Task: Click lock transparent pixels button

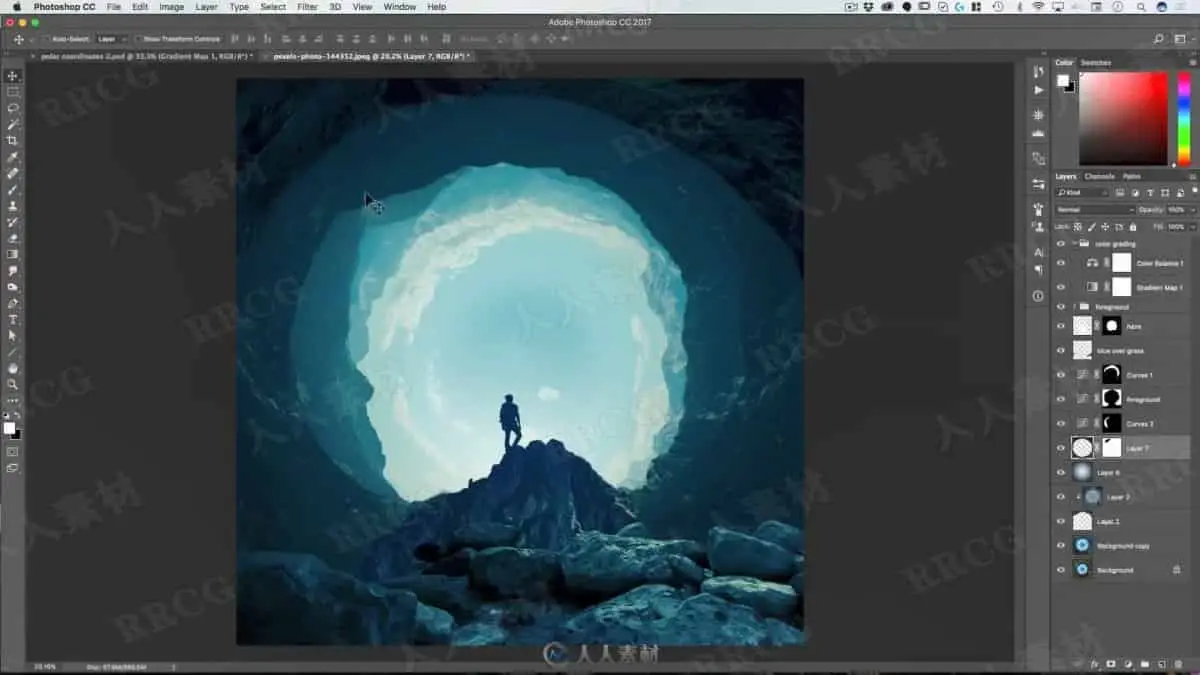Action: [1078, 227]
